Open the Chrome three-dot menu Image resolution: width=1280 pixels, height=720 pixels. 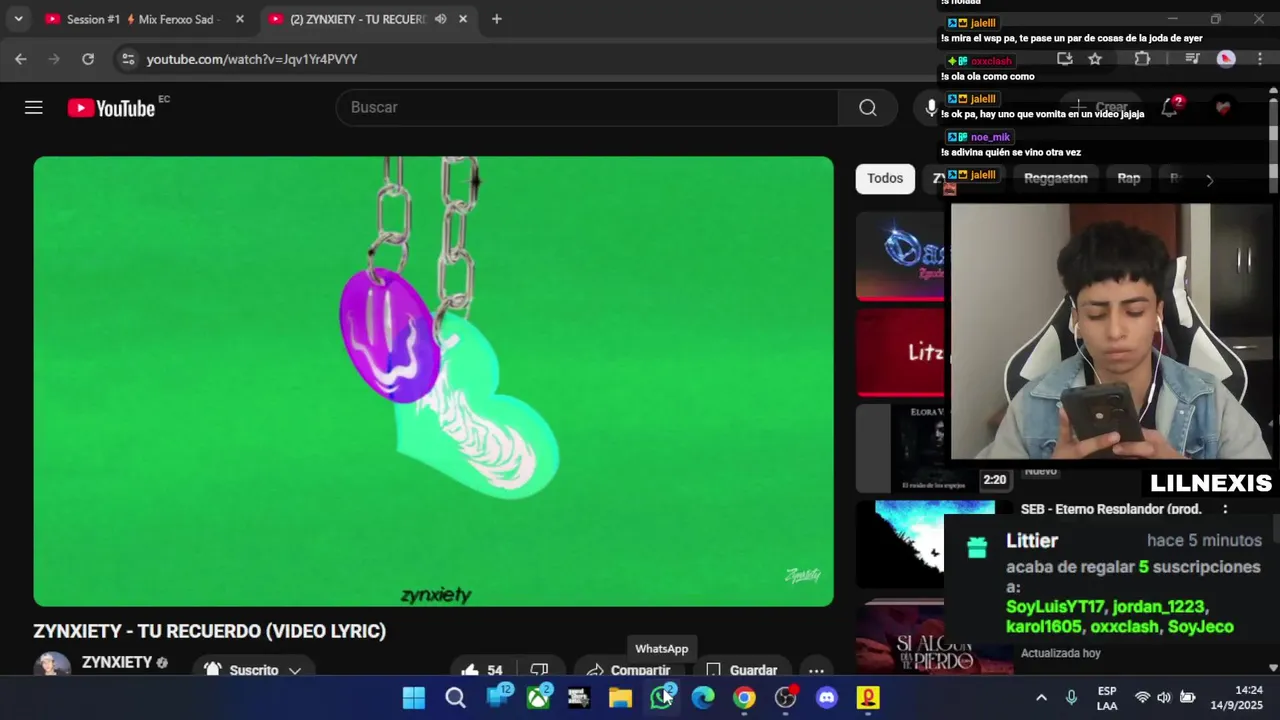tap(1259, 59)
